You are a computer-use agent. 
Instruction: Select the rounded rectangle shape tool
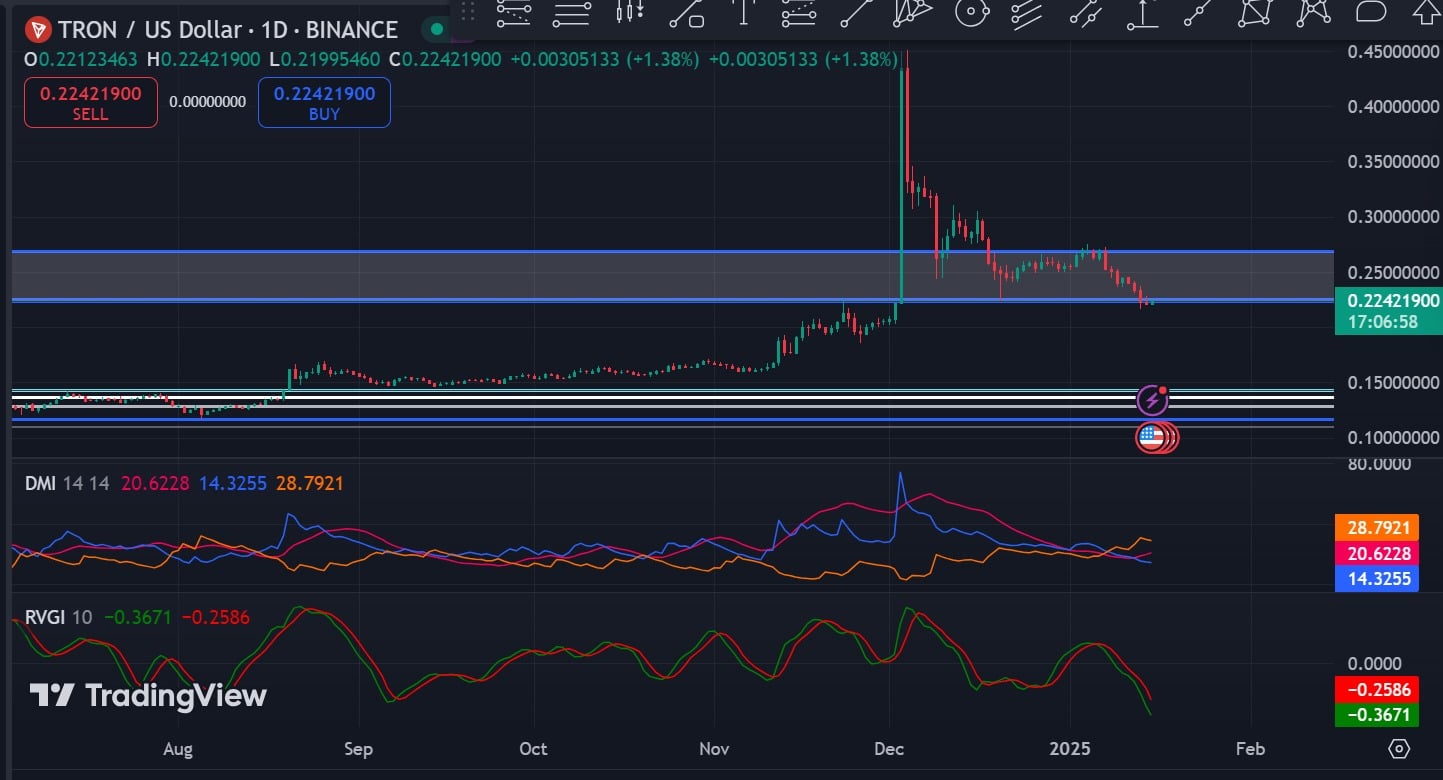click(1370, 12)
